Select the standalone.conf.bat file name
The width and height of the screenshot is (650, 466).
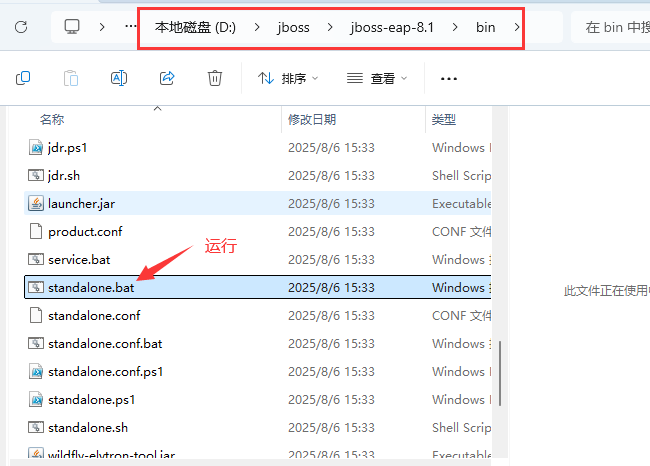pos(105,343)
